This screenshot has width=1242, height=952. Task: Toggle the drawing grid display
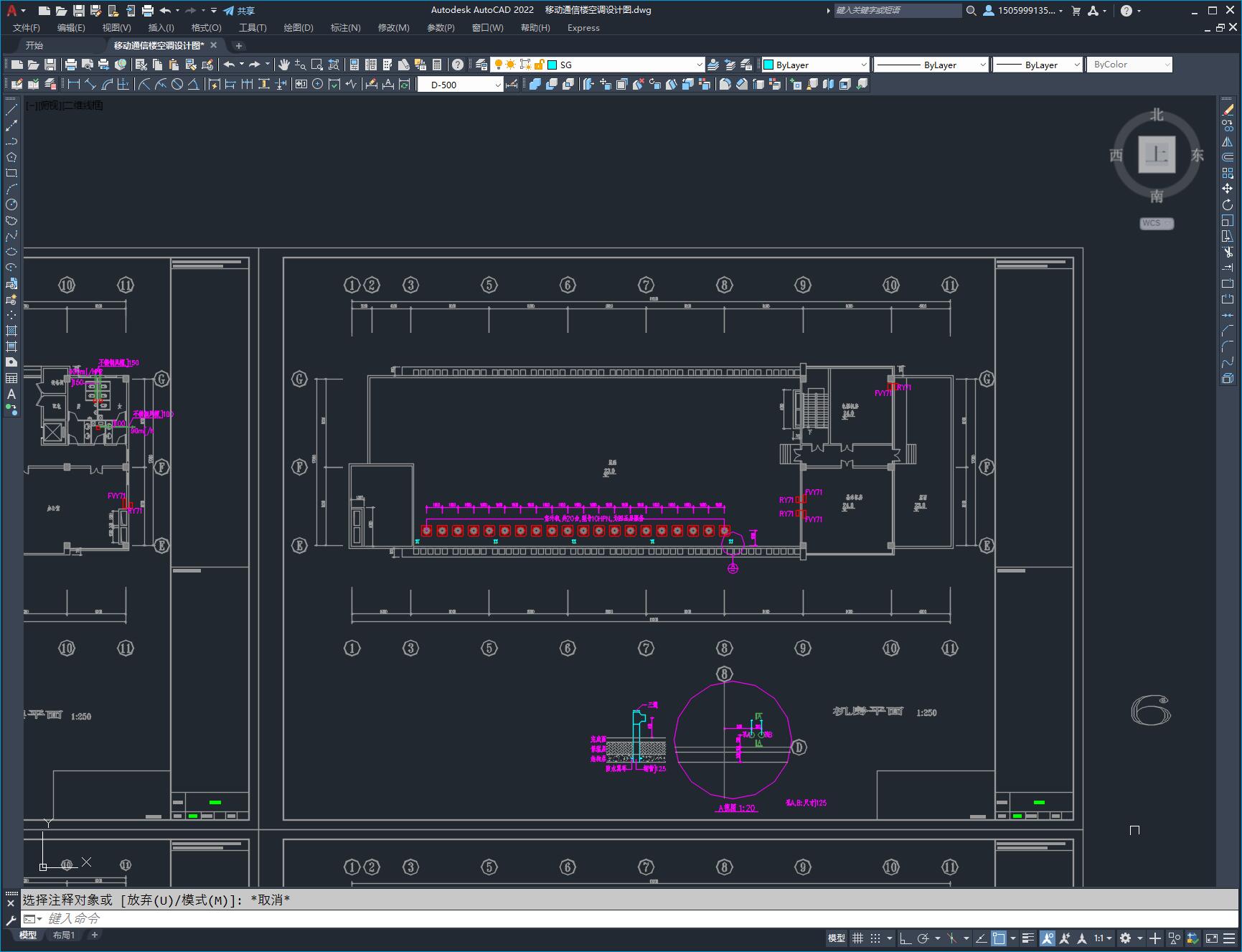coord(857,938)
